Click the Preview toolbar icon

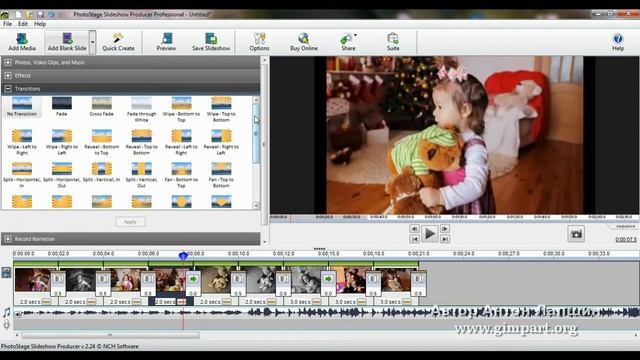point(166,42)
